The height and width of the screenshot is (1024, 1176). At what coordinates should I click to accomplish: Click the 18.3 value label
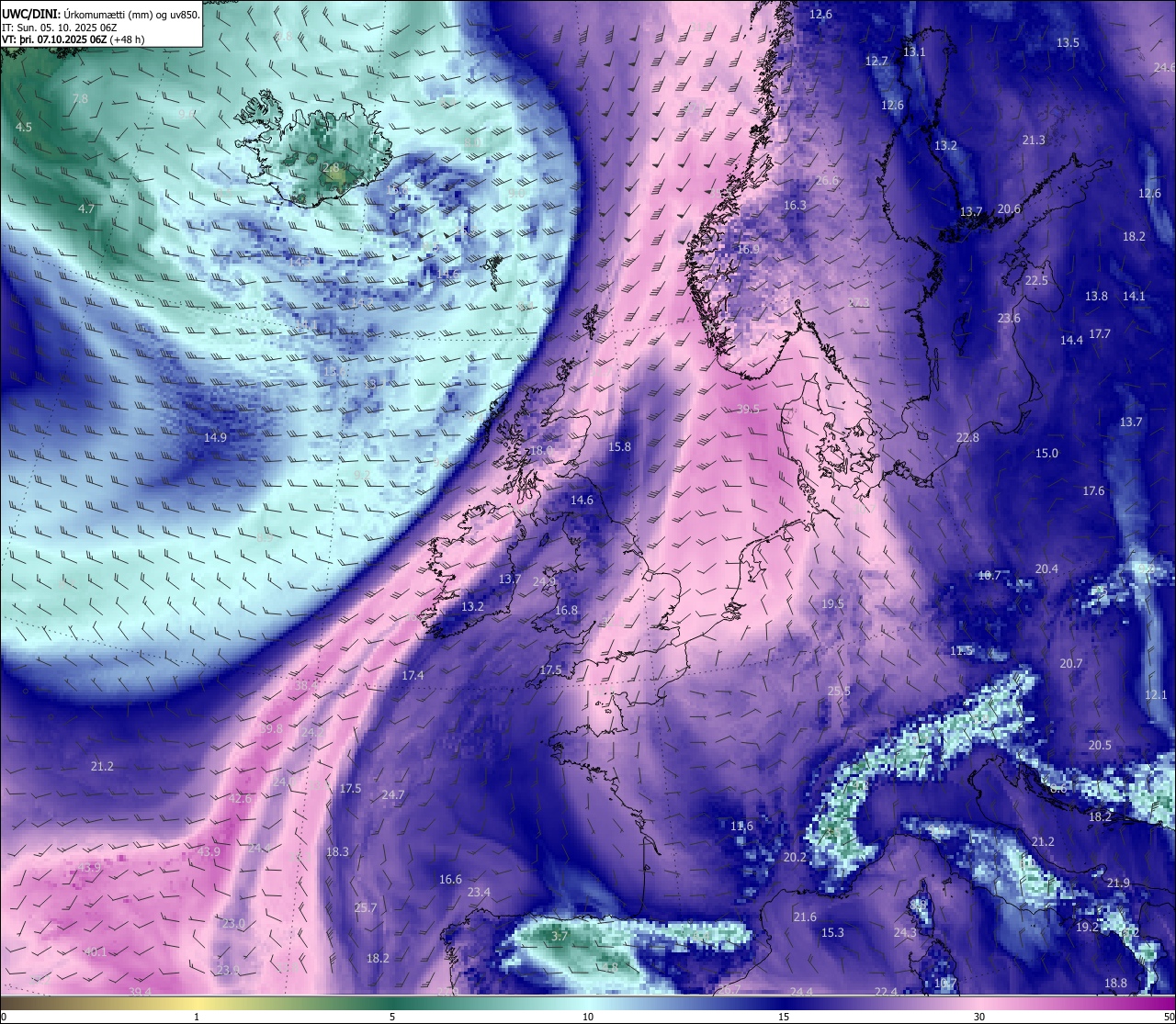[x=337, y=851]
